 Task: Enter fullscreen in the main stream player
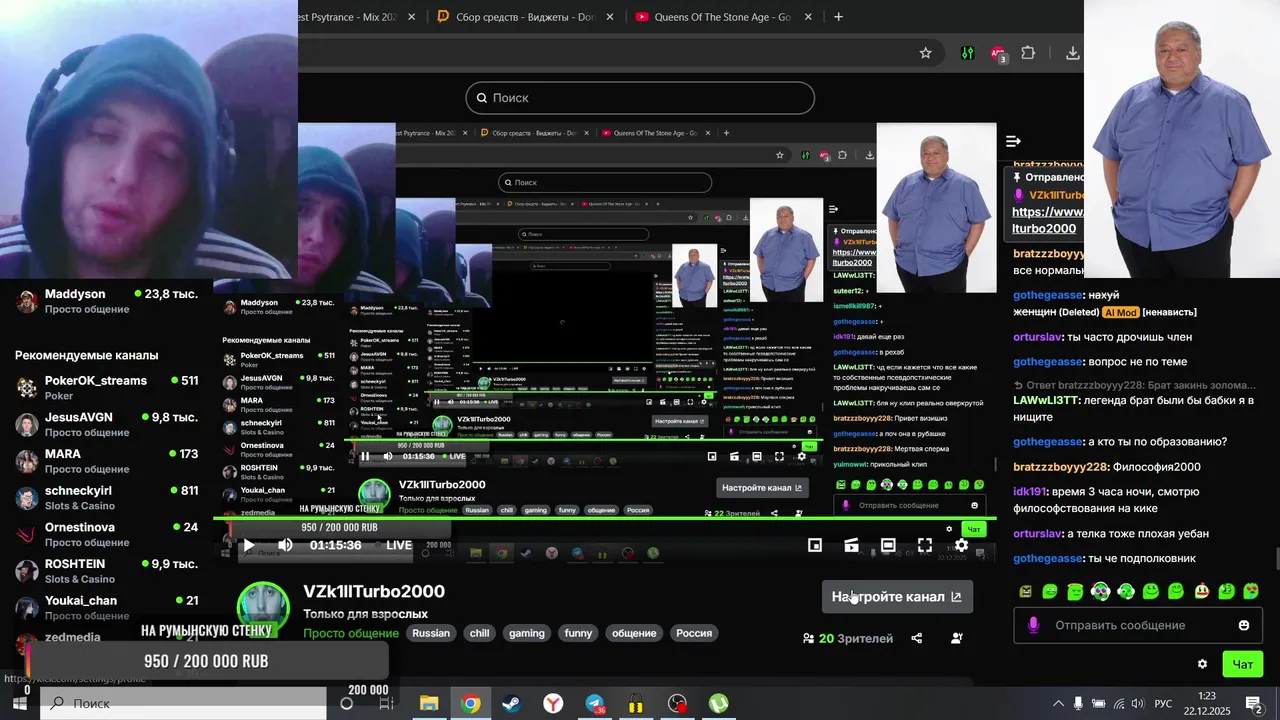point(925,545)
